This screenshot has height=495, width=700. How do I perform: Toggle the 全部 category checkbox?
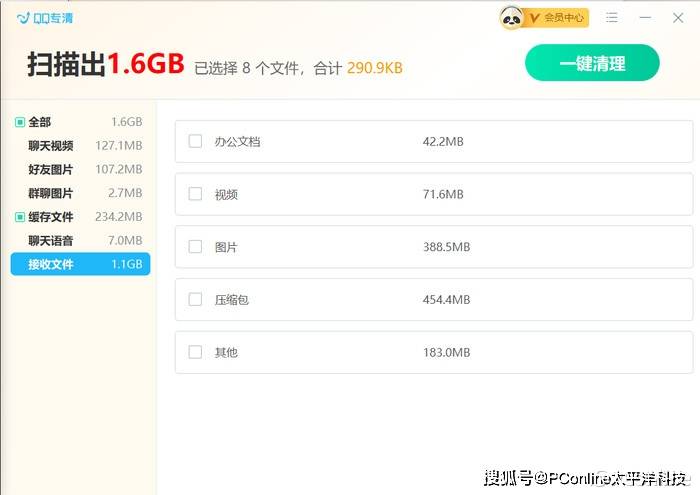click(20, 122)
